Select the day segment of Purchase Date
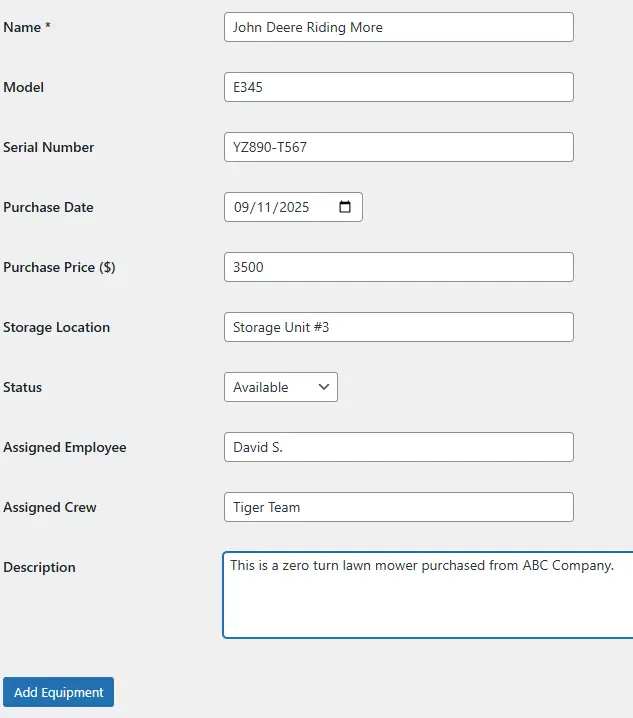This screenshot has width=633, height=718. (264, 207)
